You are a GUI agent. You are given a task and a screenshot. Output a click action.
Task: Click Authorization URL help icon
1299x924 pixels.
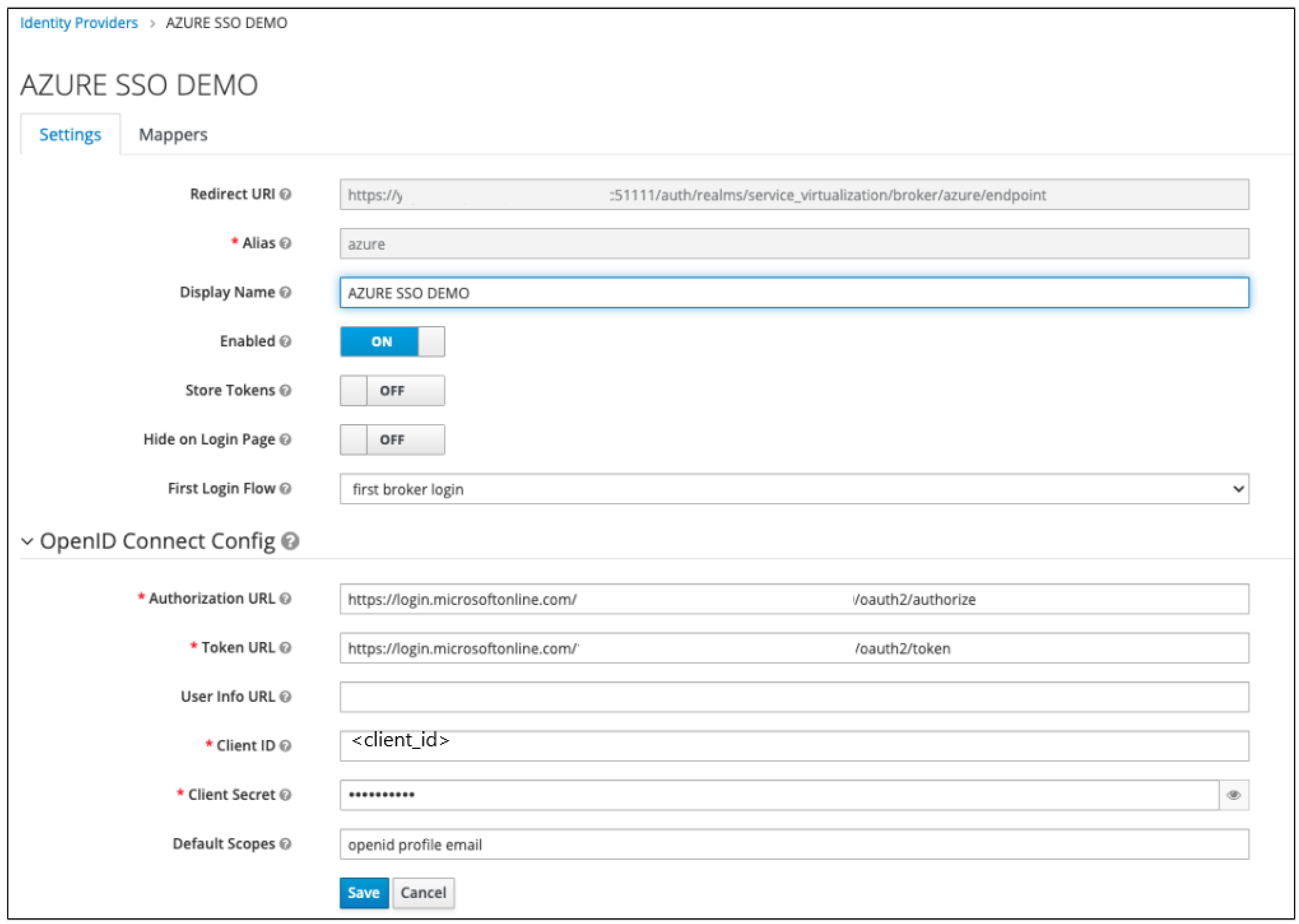(x=285, y=599)
